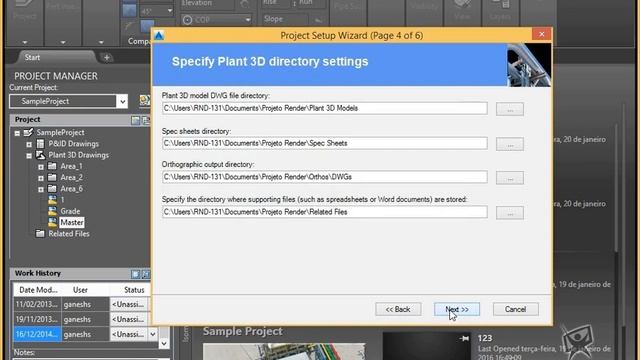Click the << Back button
The image size is (640, 360).
click(x=398, y=309)
